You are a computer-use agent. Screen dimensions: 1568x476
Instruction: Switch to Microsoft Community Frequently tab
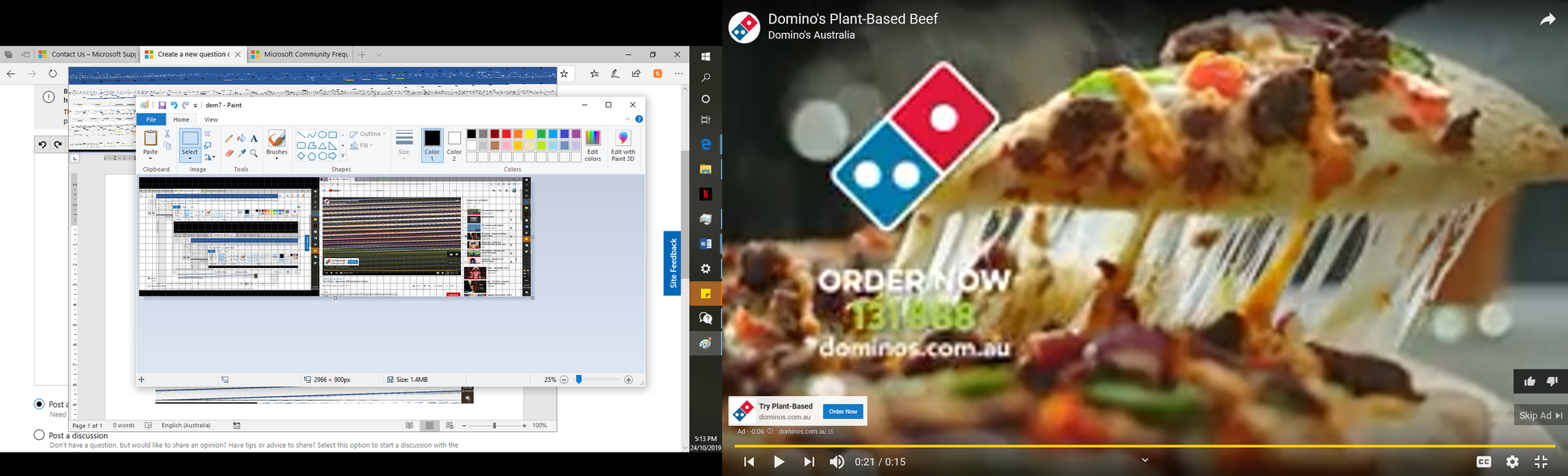point(299,55)
